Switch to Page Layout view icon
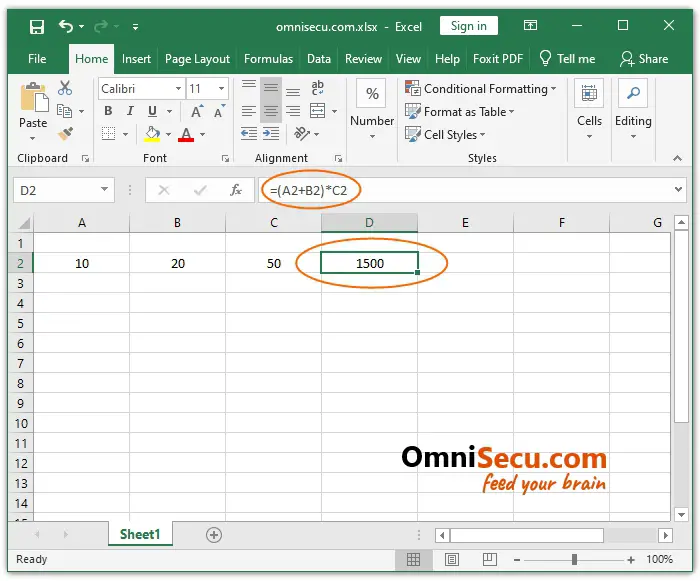 pyautogui.click(x=452, y=559)
